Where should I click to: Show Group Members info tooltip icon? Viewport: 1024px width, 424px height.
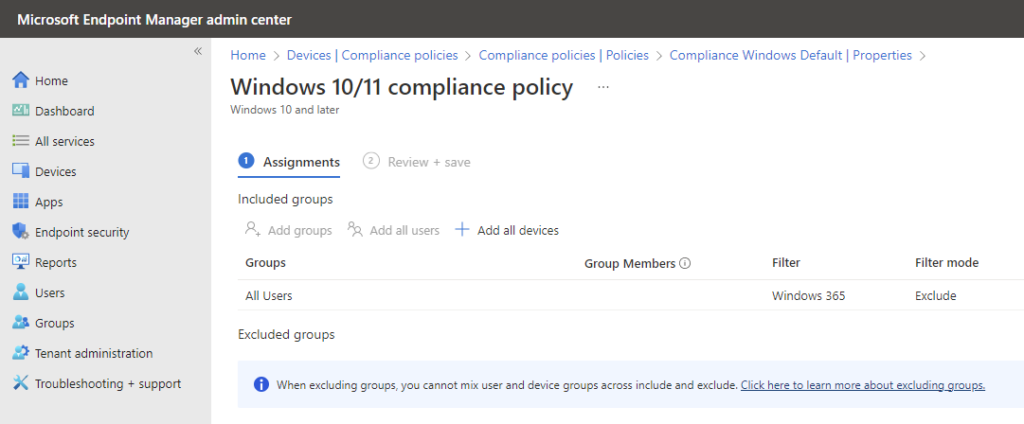point(685,263)
